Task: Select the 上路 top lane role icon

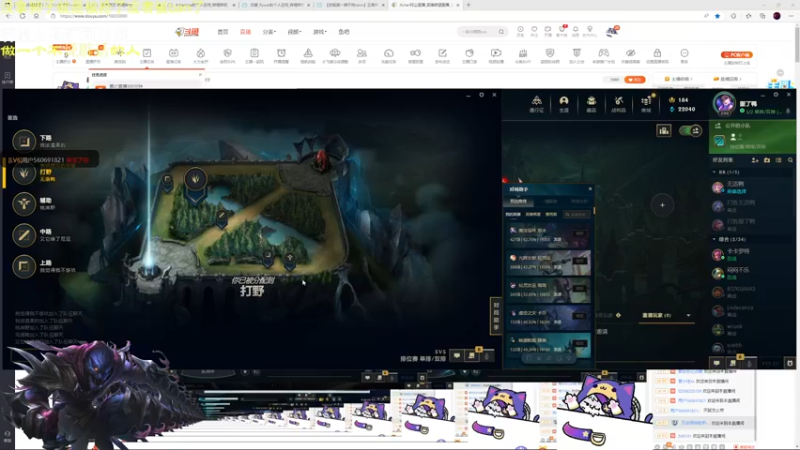Action: [x=24, y=266]
